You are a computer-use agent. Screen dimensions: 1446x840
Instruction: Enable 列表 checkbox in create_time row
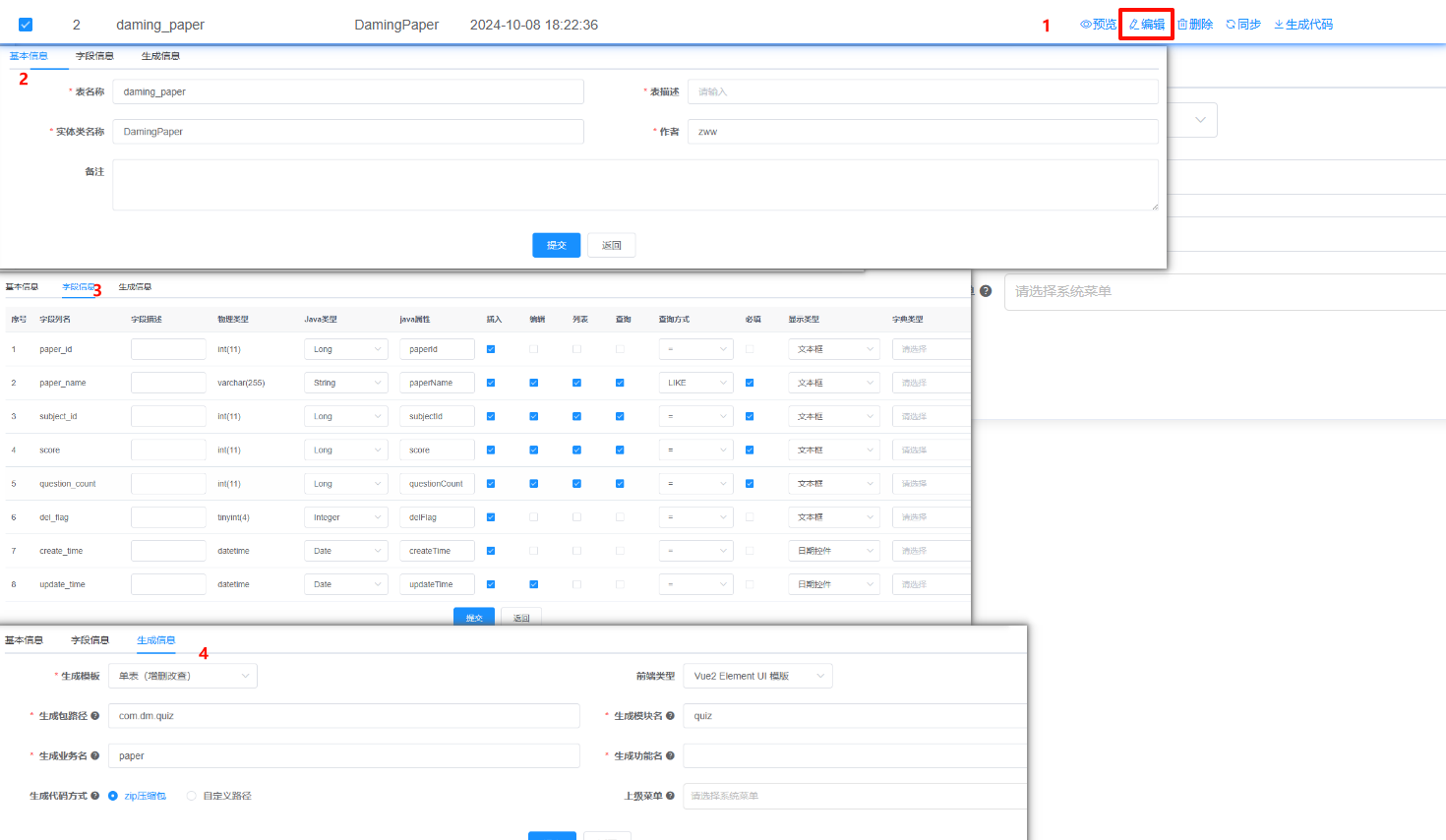[x=576, y=551]
